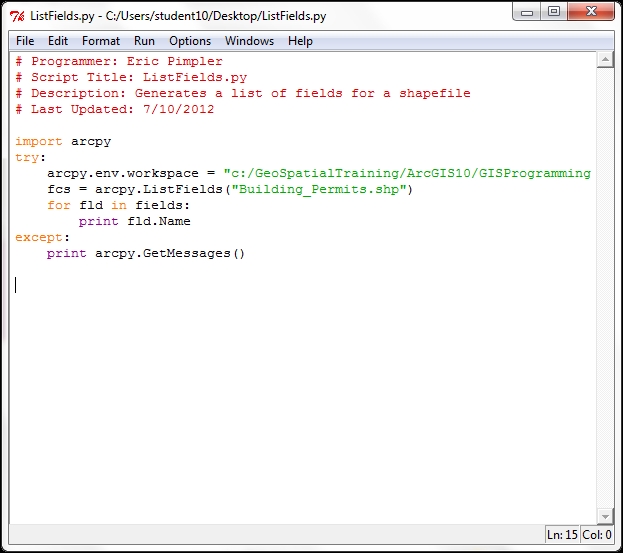Open the Windows menu

click(x=250, y=41)
